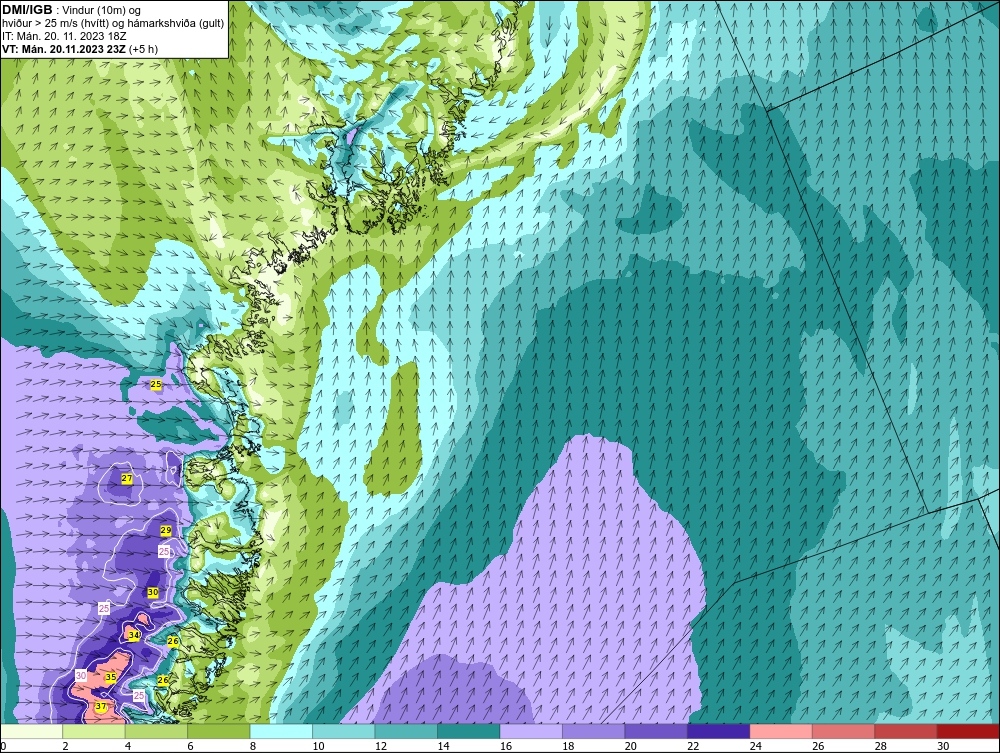Select the 4–6 m/s light green legend swatch
The image size is (1000, 753).
pyautogui.click(x=156, y=731)
